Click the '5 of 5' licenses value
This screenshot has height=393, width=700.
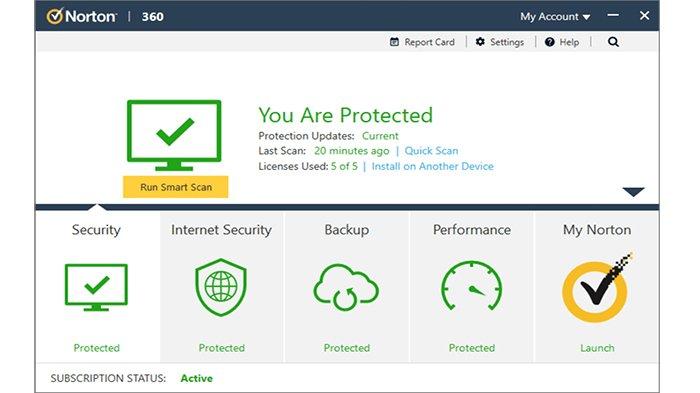[344, 166]
